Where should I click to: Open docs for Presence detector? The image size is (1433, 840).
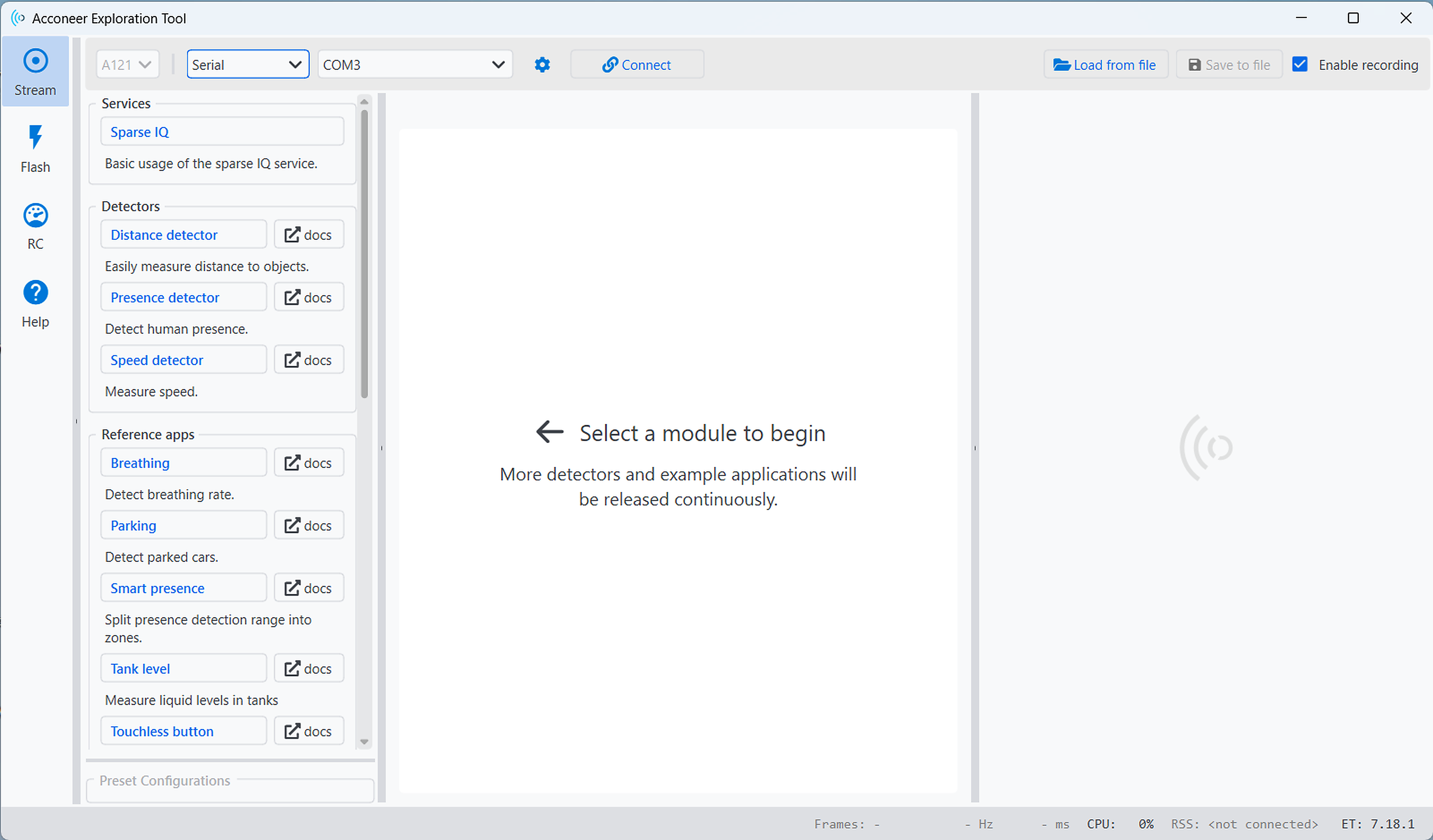(309, 297)
